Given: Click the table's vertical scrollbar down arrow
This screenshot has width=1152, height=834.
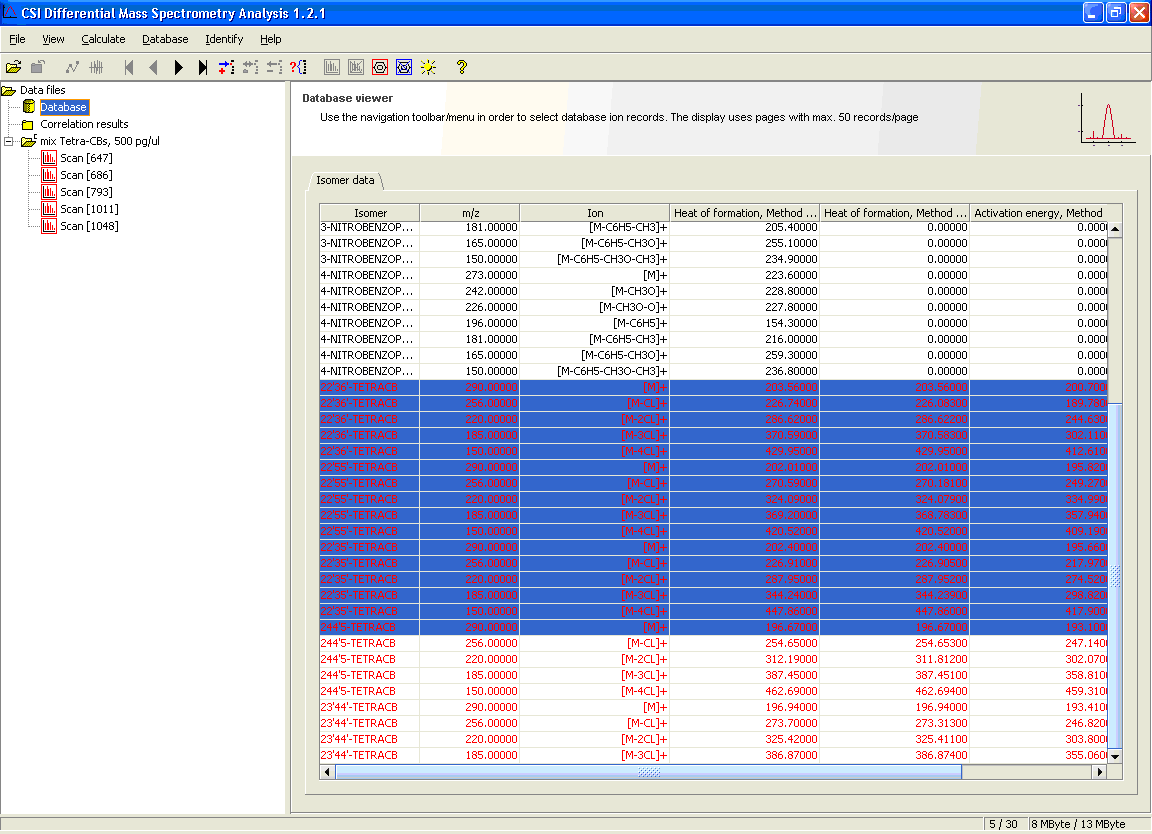Looking at the screenshot, I should 1114,756.
